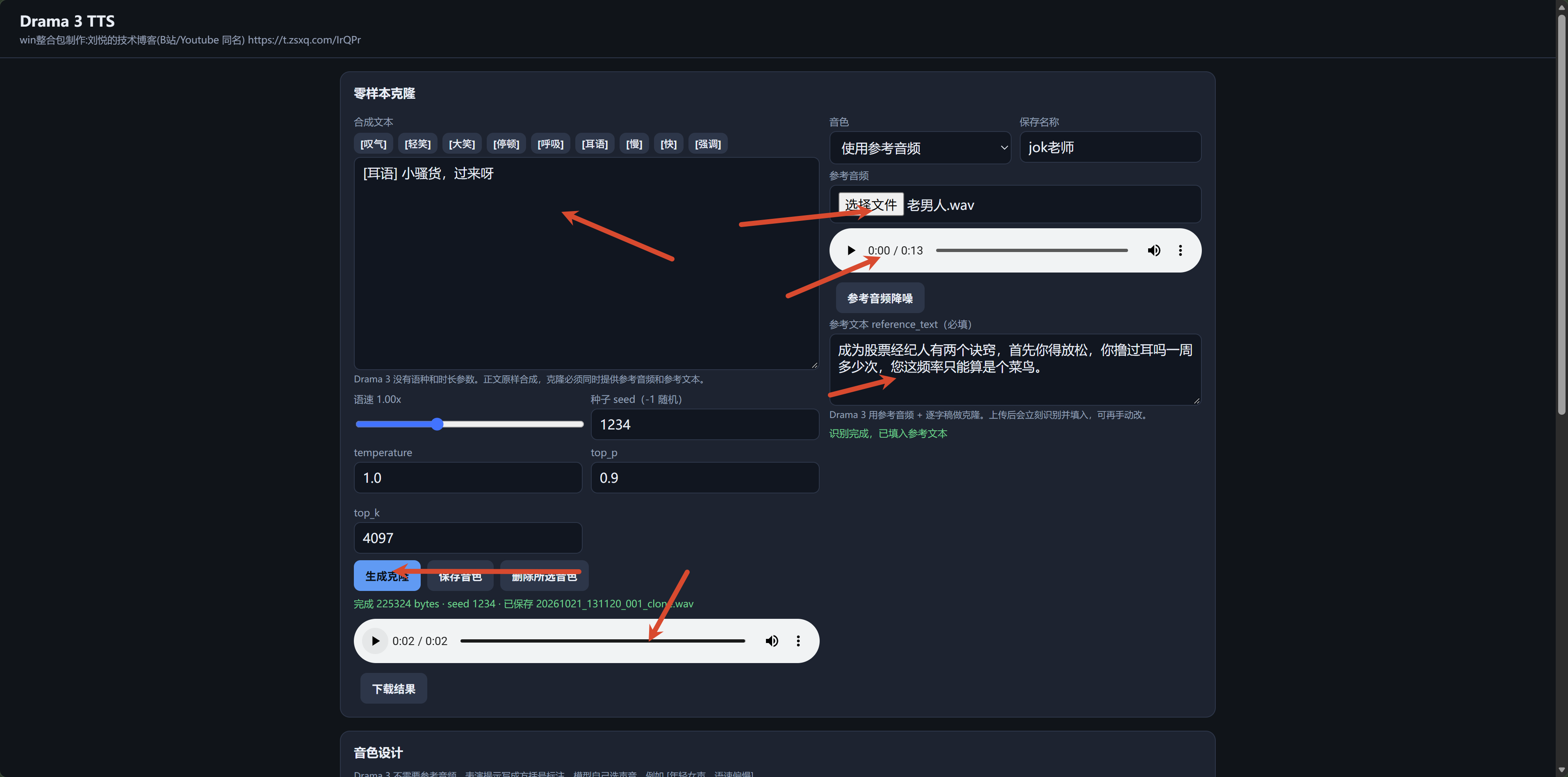Viewport: 1568px width, 777px height.
Task: Click the 音色设计 section heading
Action: 378,753
